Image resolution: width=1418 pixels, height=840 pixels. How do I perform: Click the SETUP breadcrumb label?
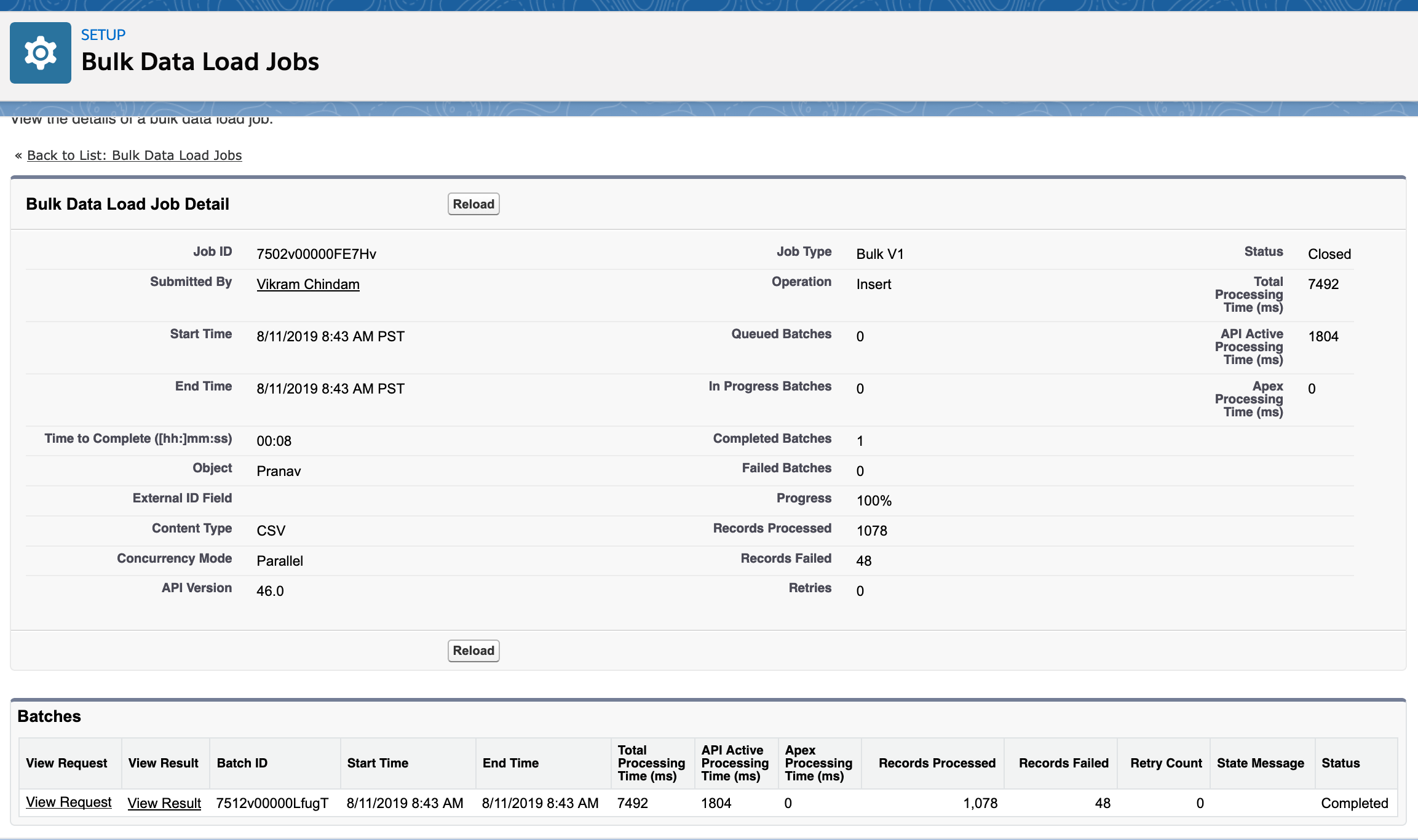coord(103,35)
